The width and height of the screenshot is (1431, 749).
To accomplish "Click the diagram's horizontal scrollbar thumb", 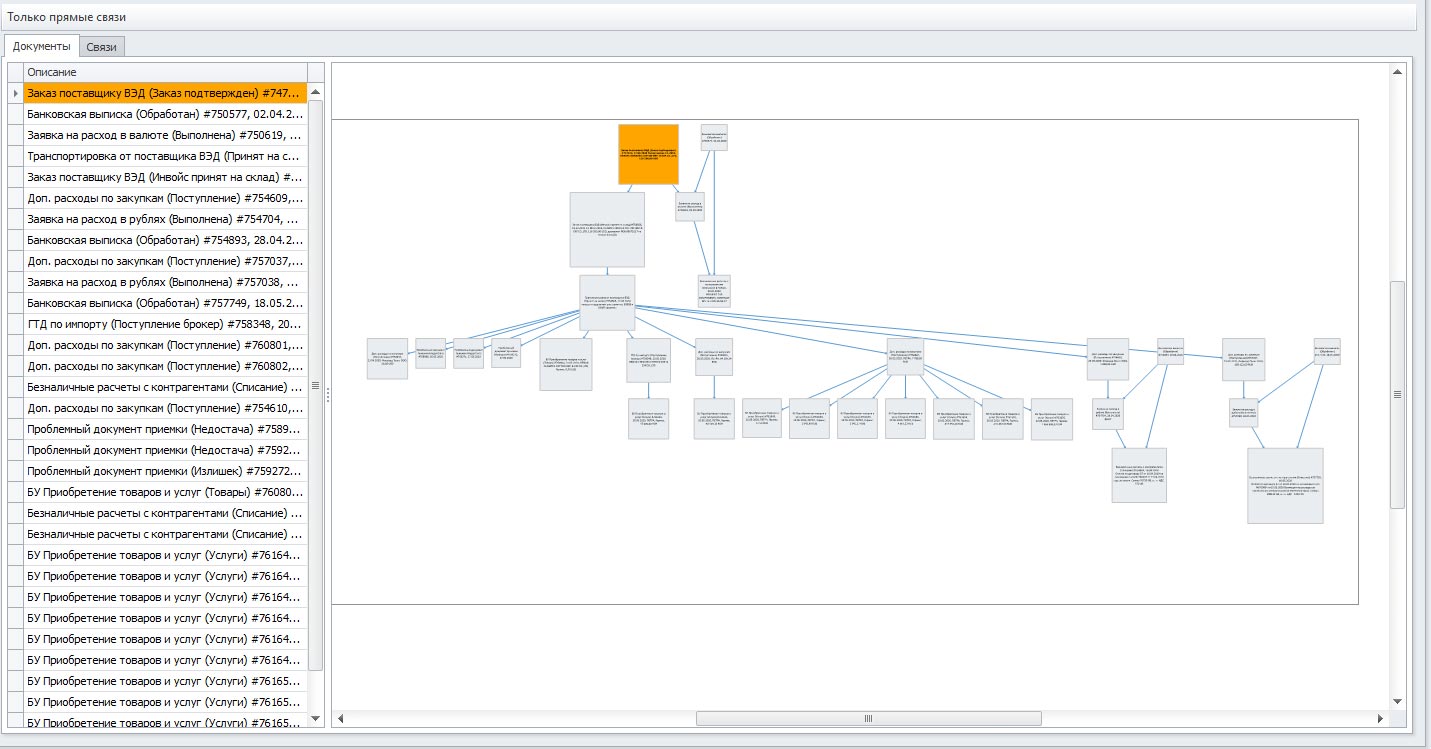I will (x=868, y=718).
